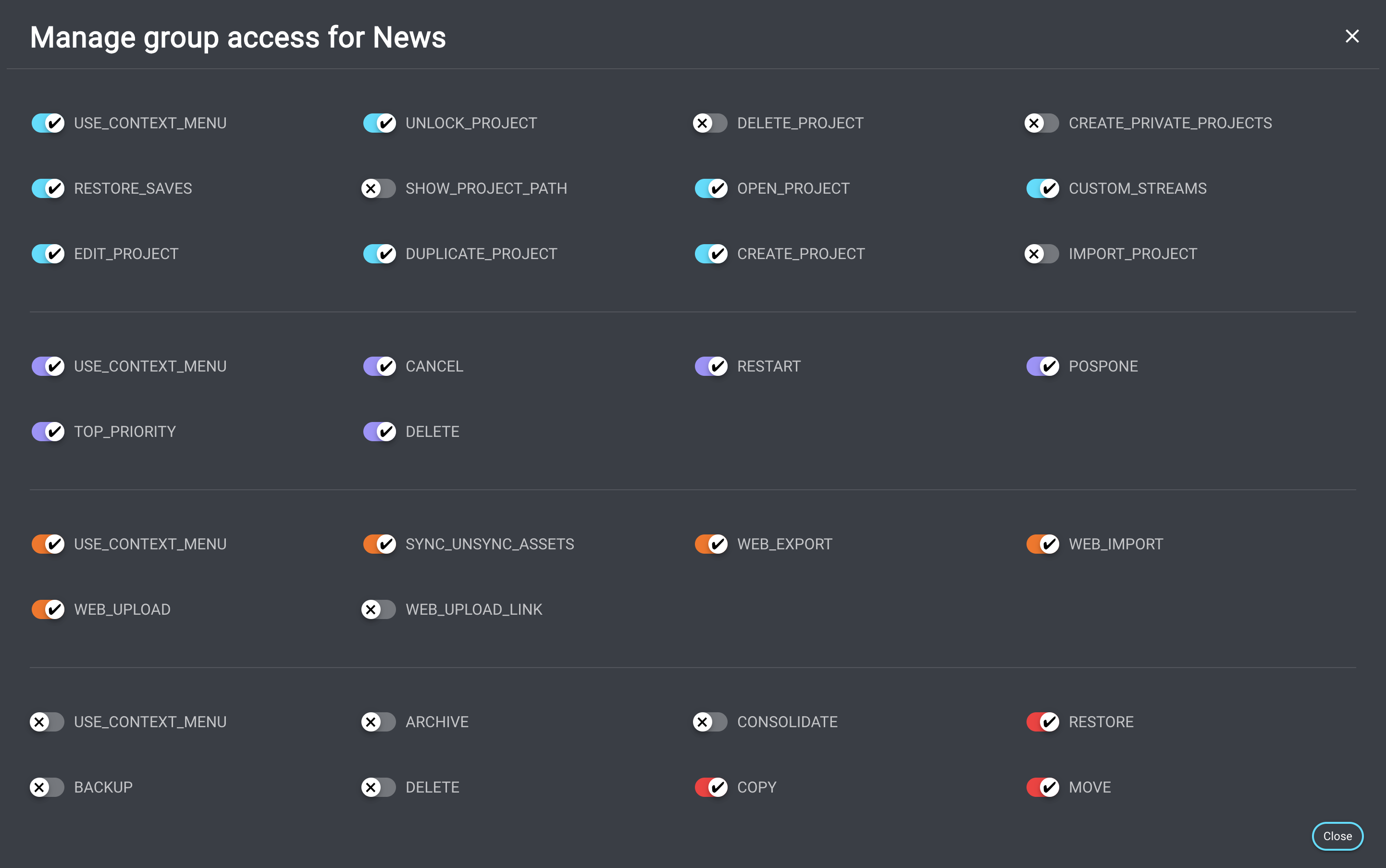This screenshot has width=1386, height=868.
Task: Disable the purple CANCEL toggle
Action: point(379,366)
